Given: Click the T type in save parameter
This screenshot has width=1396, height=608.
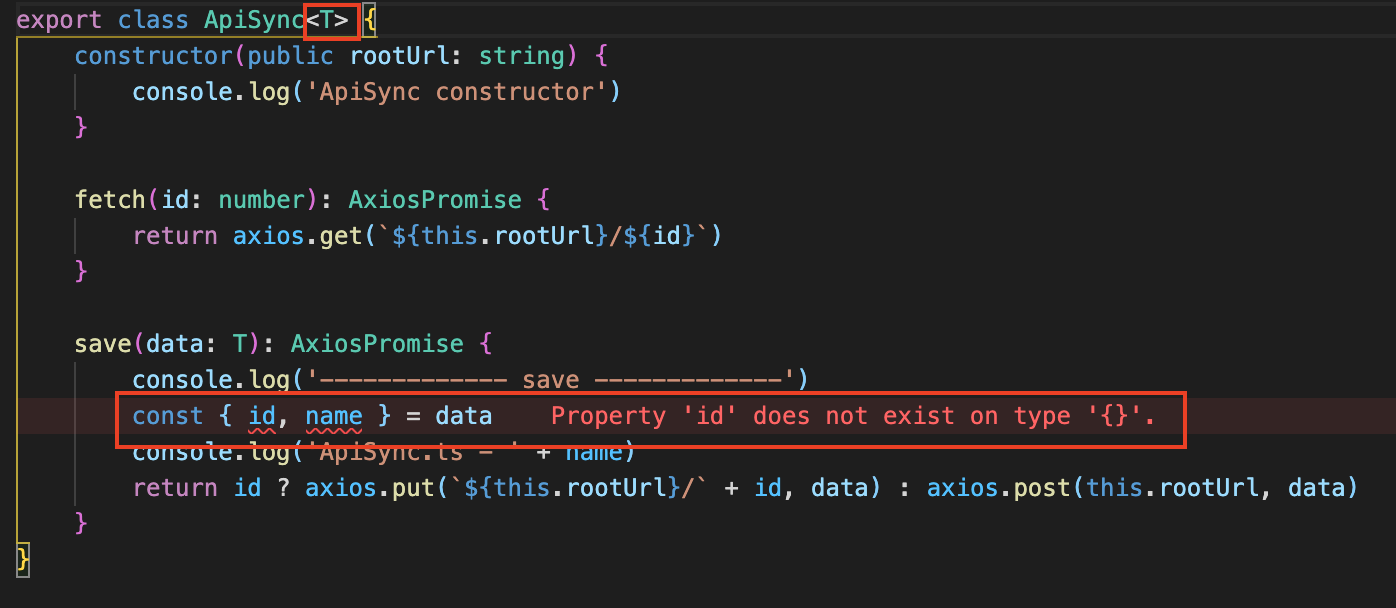Looking at the screenshot, I should 240,344.
